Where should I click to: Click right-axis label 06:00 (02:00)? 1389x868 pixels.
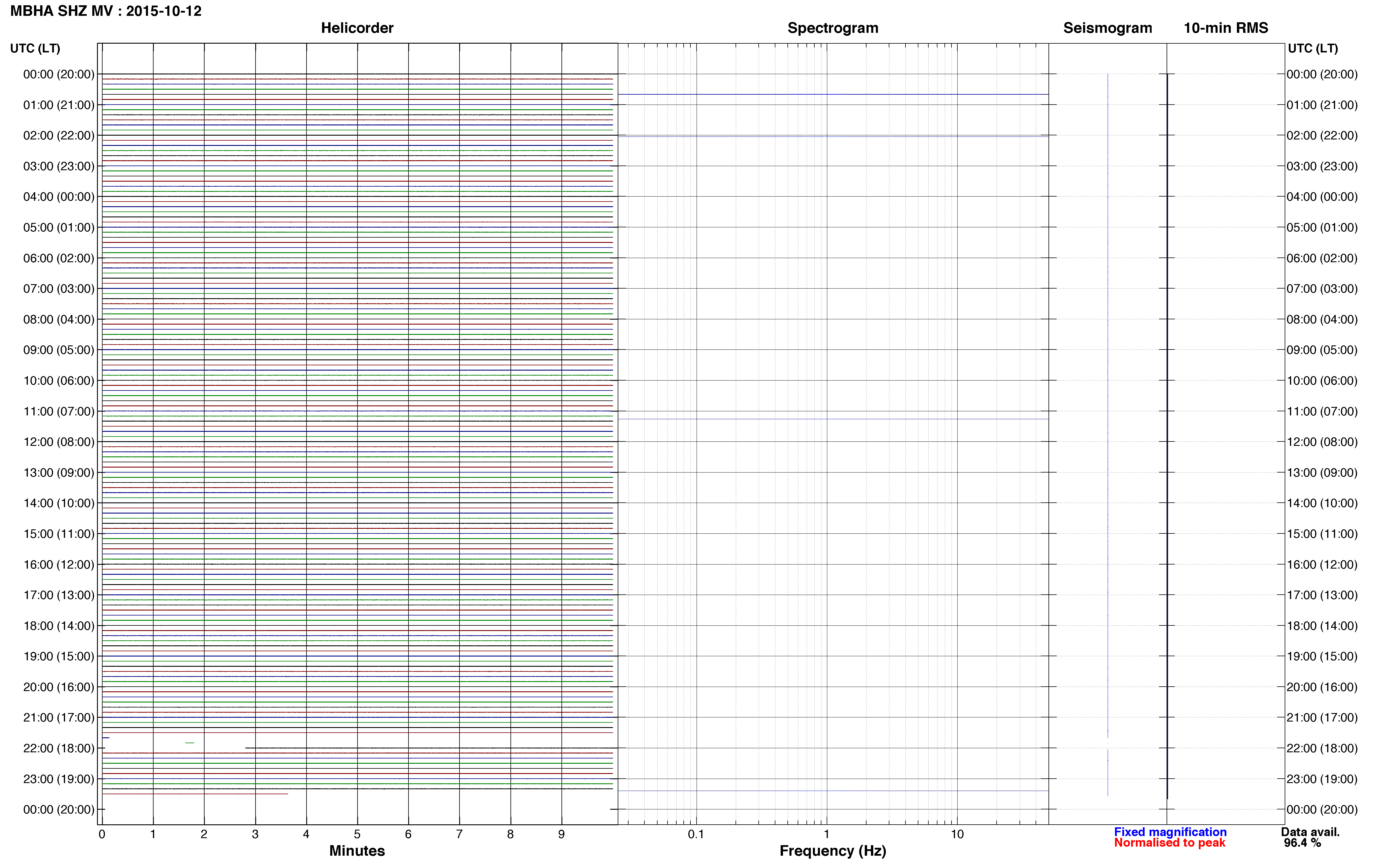point(1322,258)
